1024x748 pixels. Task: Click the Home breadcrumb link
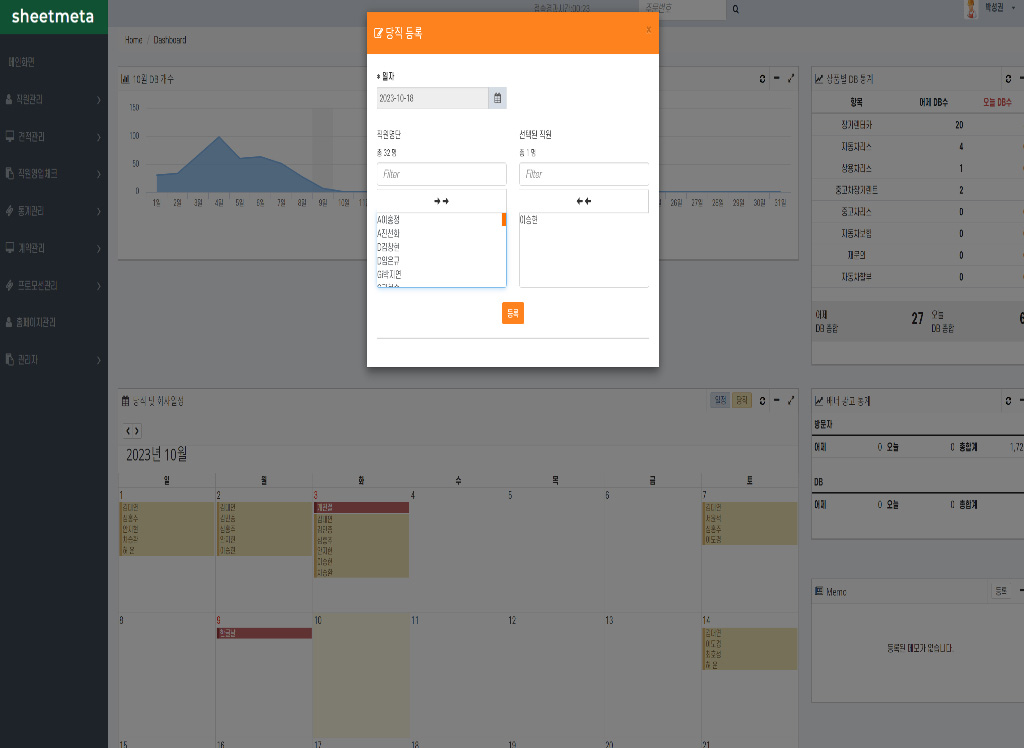point(133,40)
